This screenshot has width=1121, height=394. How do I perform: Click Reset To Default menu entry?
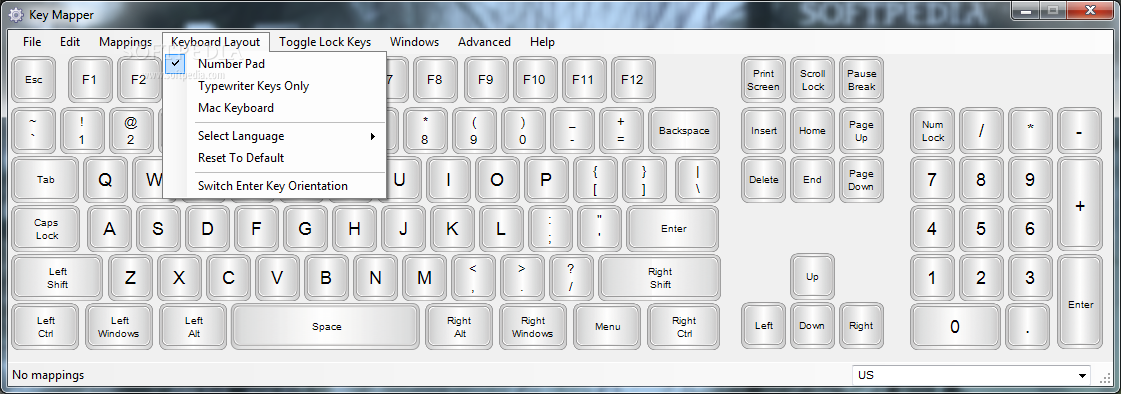coord(275,157)
